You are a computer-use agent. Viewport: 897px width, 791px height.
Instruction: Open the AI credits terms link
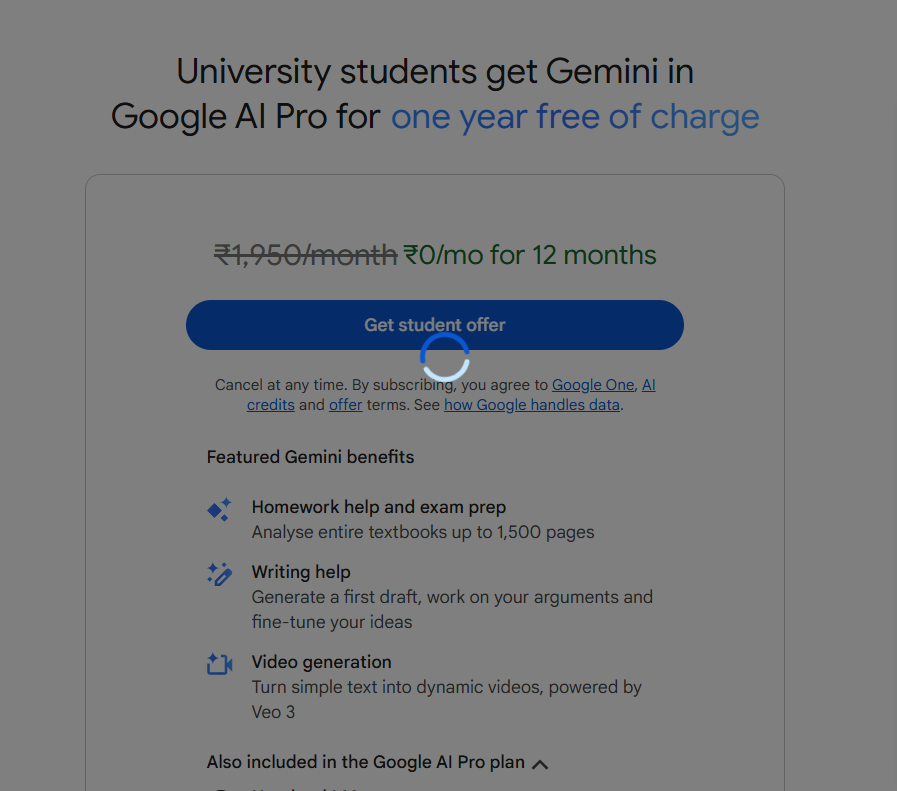click(x=648, y=385)
